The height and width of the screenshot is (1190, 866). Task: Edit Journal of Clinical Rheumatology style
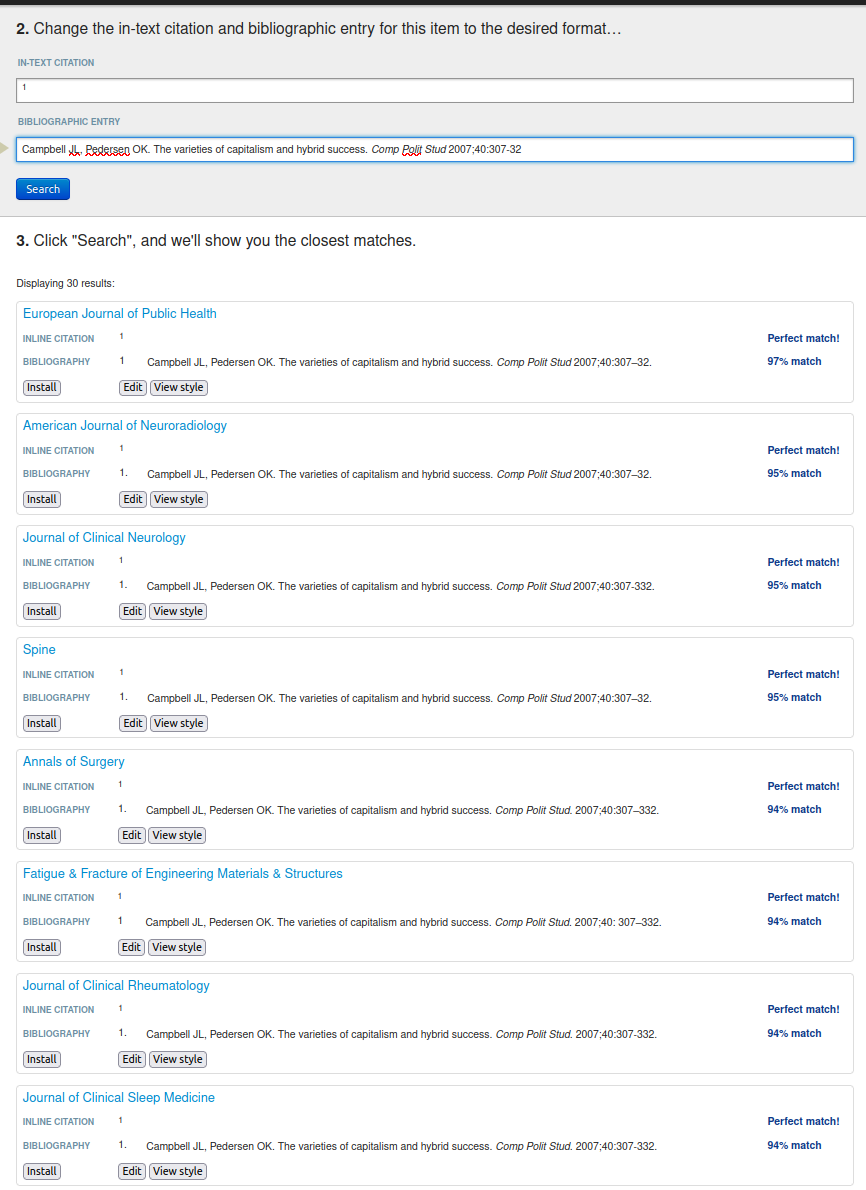(x=132, y=1059)
